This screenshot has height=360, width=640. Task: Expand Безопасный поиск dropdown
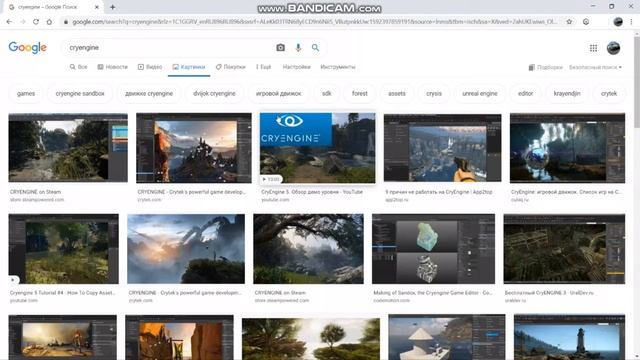[596, 67]
